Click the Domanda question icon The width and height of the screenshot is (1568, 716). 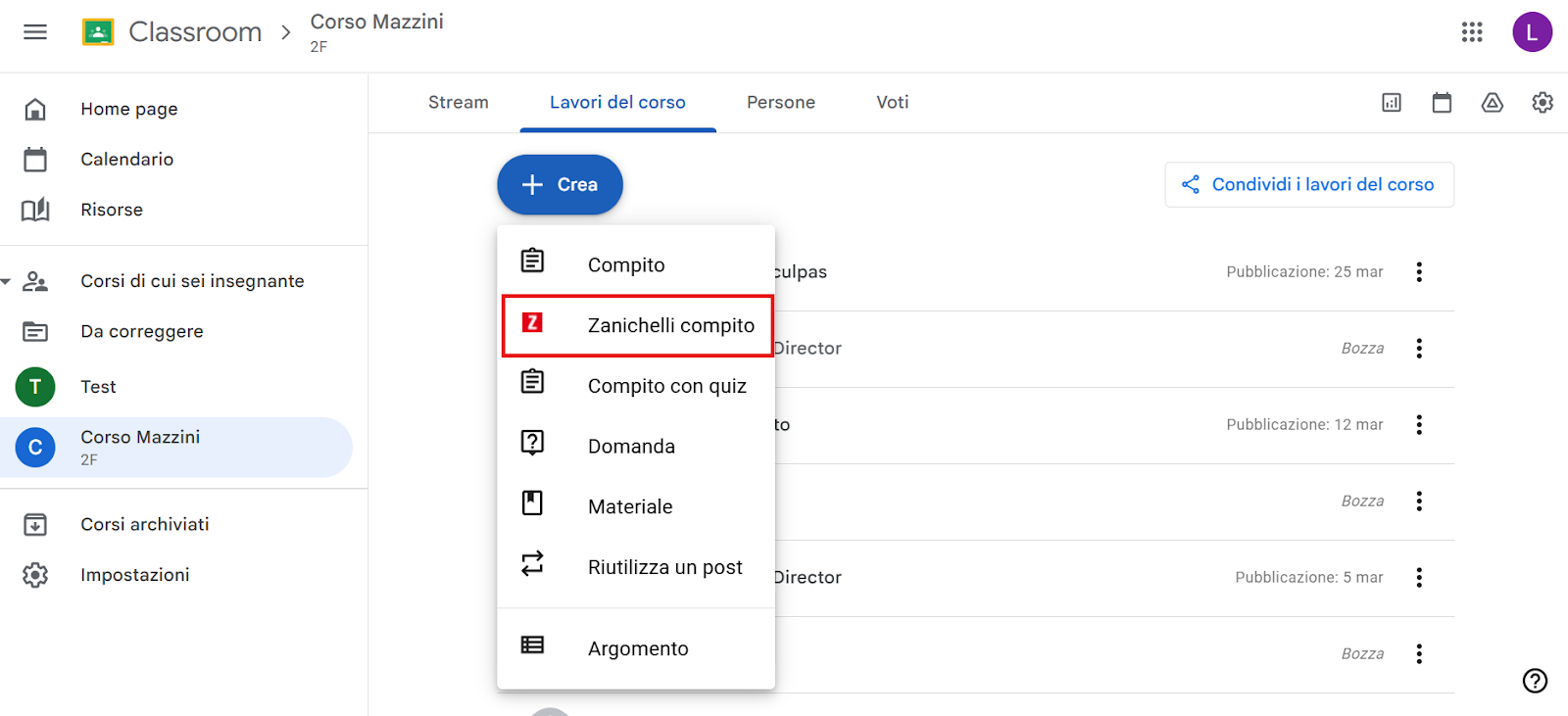532,443
